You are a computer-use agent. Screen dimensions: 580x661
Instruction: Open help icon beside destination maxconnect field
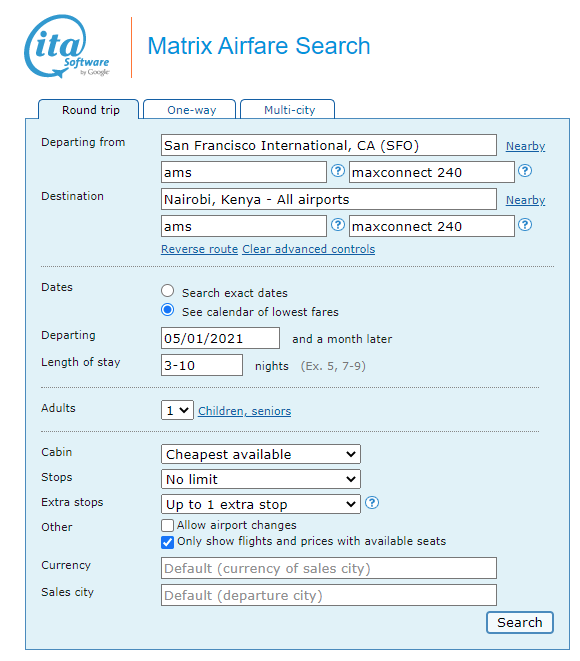click(525, 225)
